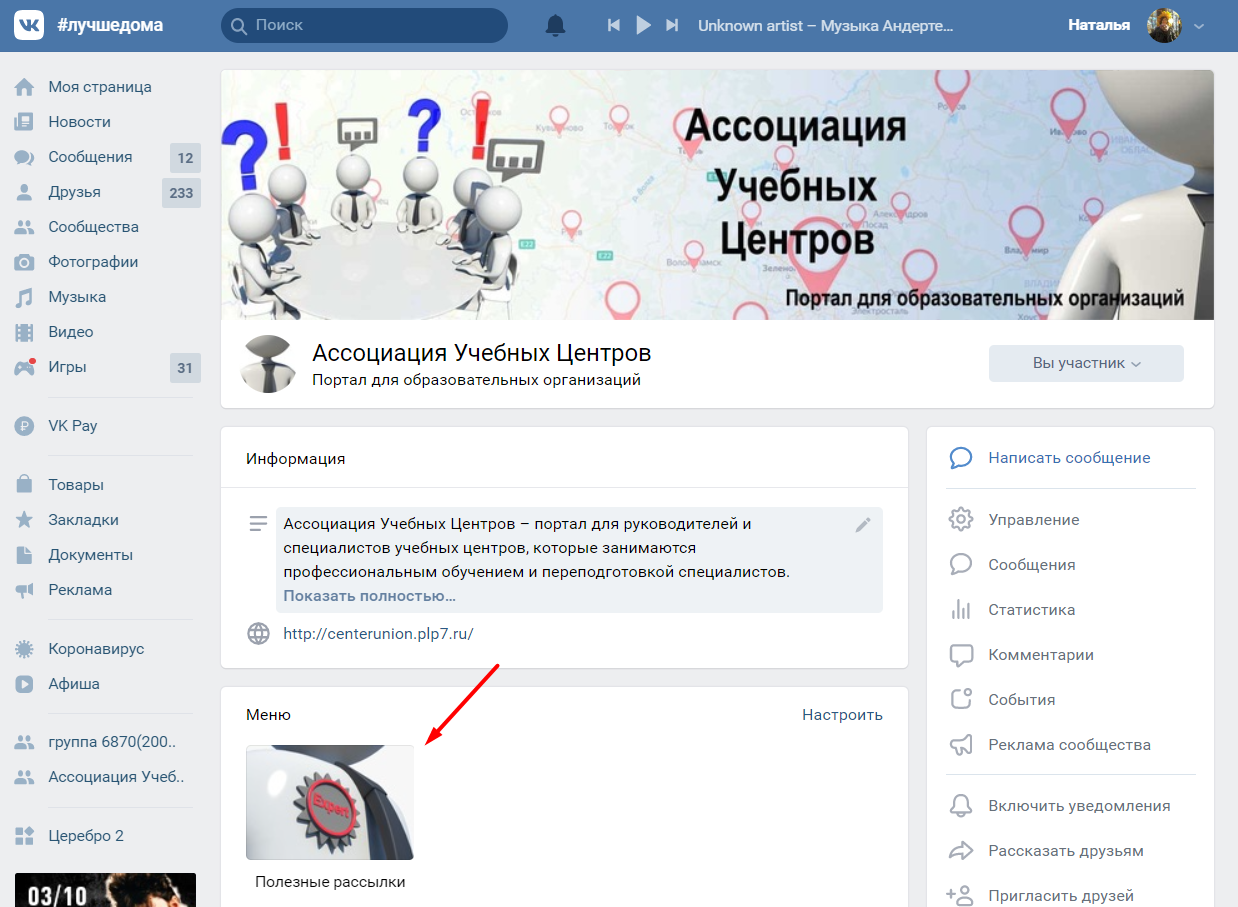This screenshot has height=907, width=1238.
Task: Focus the Поиск search field
Action: pos(364,25)
